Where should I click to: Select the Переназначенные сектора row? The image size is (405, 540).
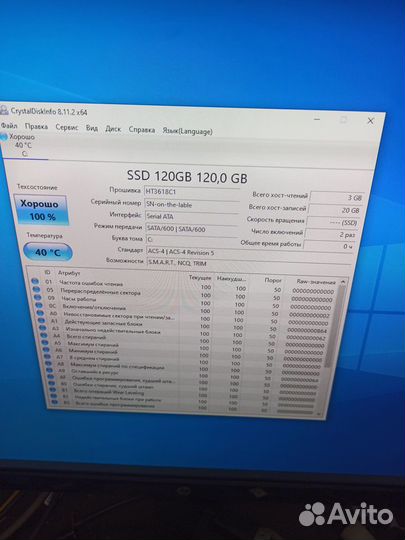[x=184, y=294]
